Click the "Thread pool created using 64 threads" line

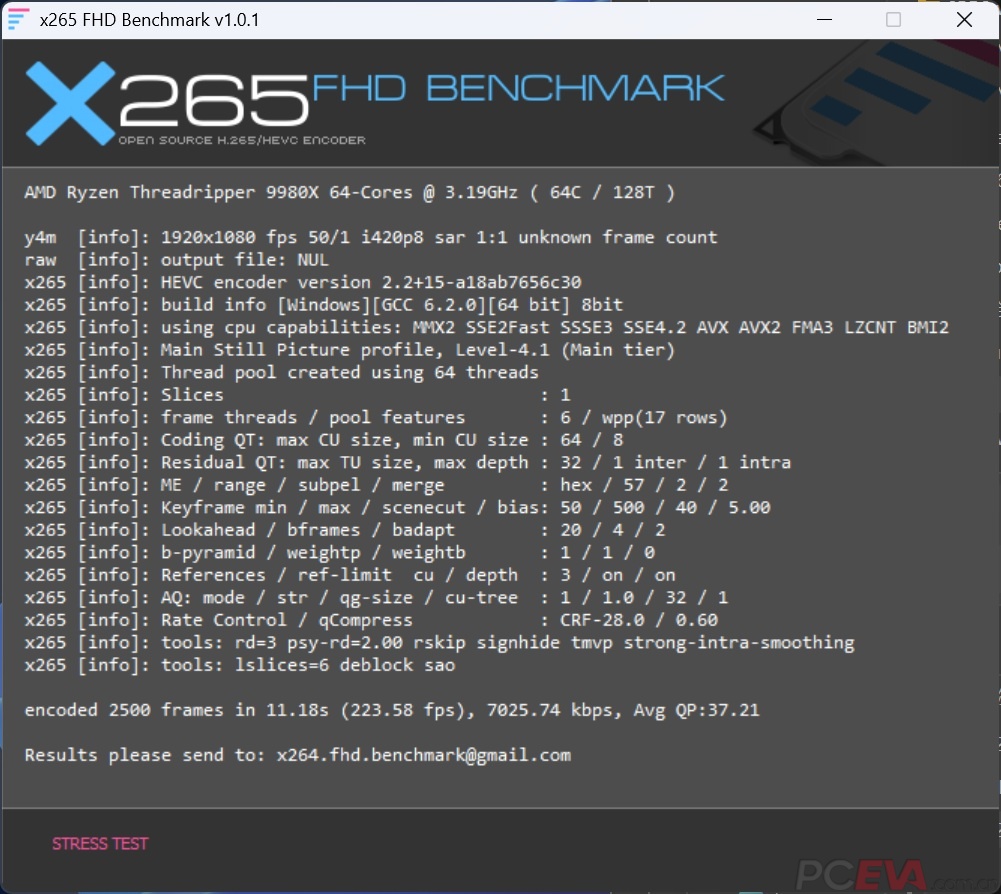point(282,372)
